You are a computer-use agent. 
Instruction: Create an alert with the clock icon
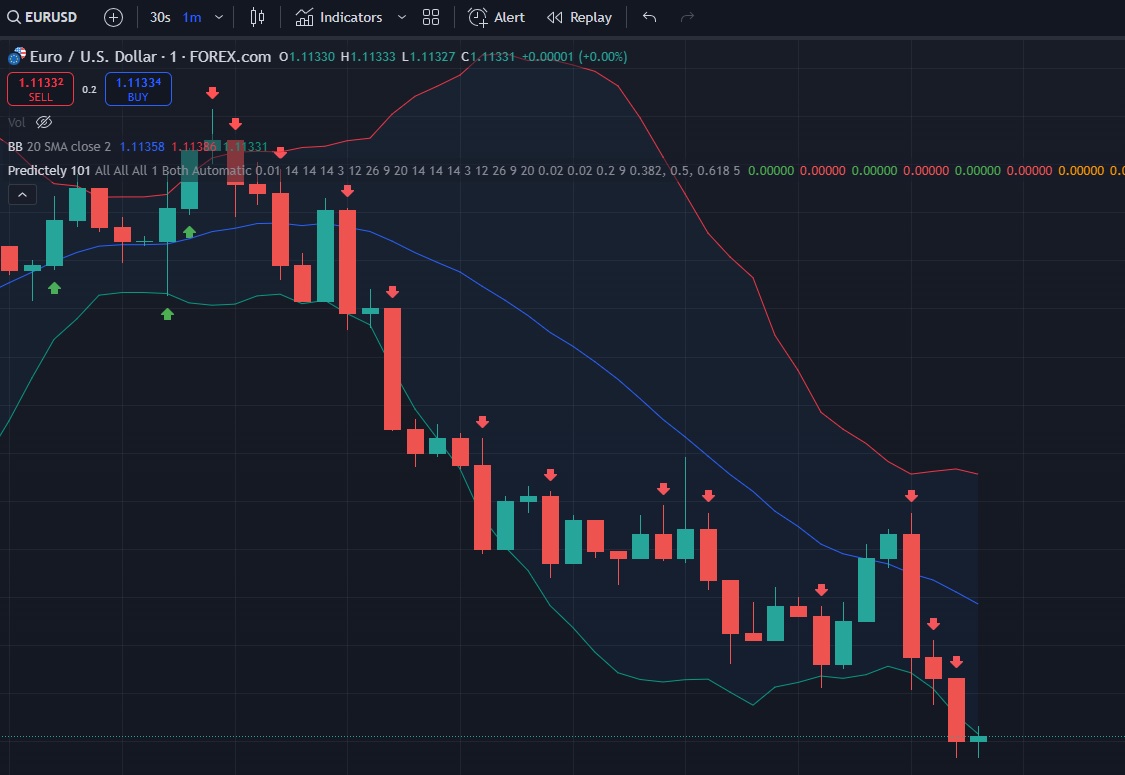pos(496,17)
